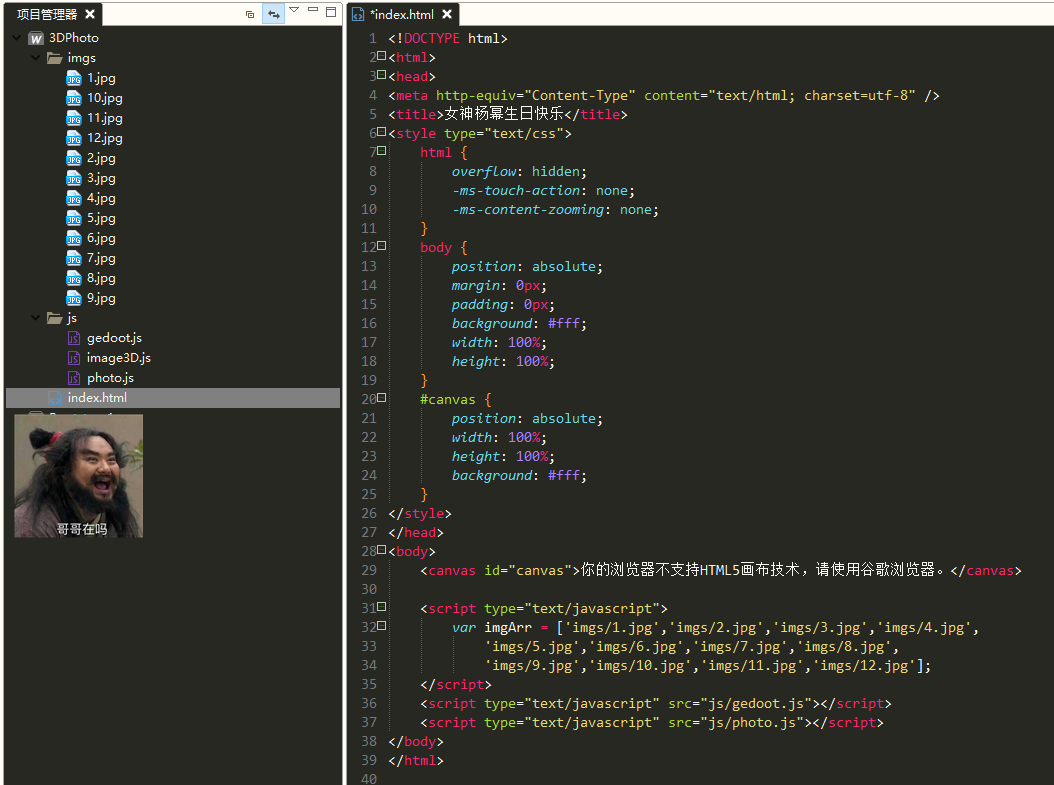The width and height of the screenshot is (1054, 785).
Task: Fold the head tag on line 3
Action: click(382, 75)
